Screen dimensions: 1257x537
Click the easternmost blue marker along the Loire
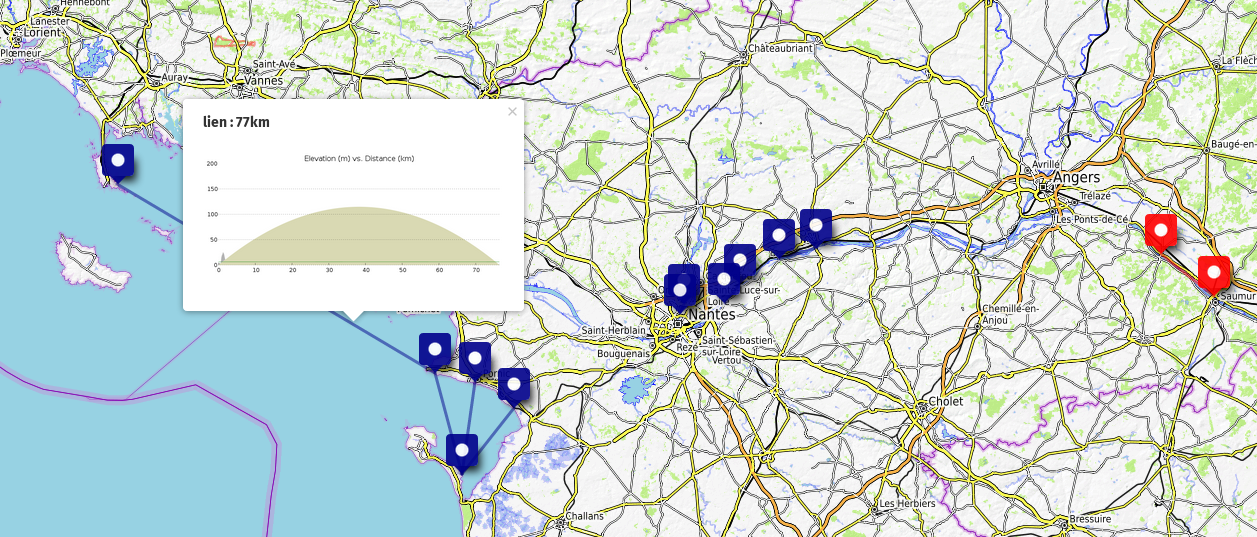[816, 226]
